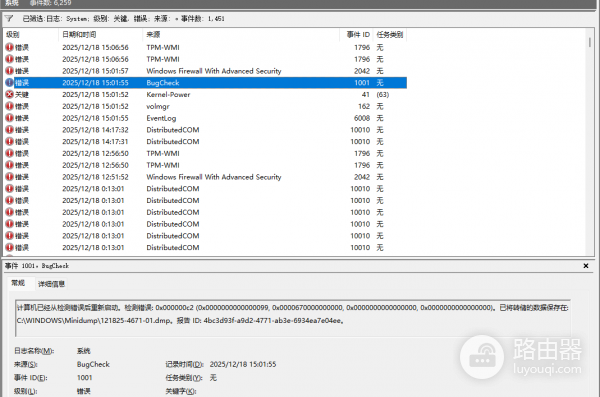600x397 pixels.
Task: Click event ID 1001 in the highlighted row
Action: click(362, 83)
